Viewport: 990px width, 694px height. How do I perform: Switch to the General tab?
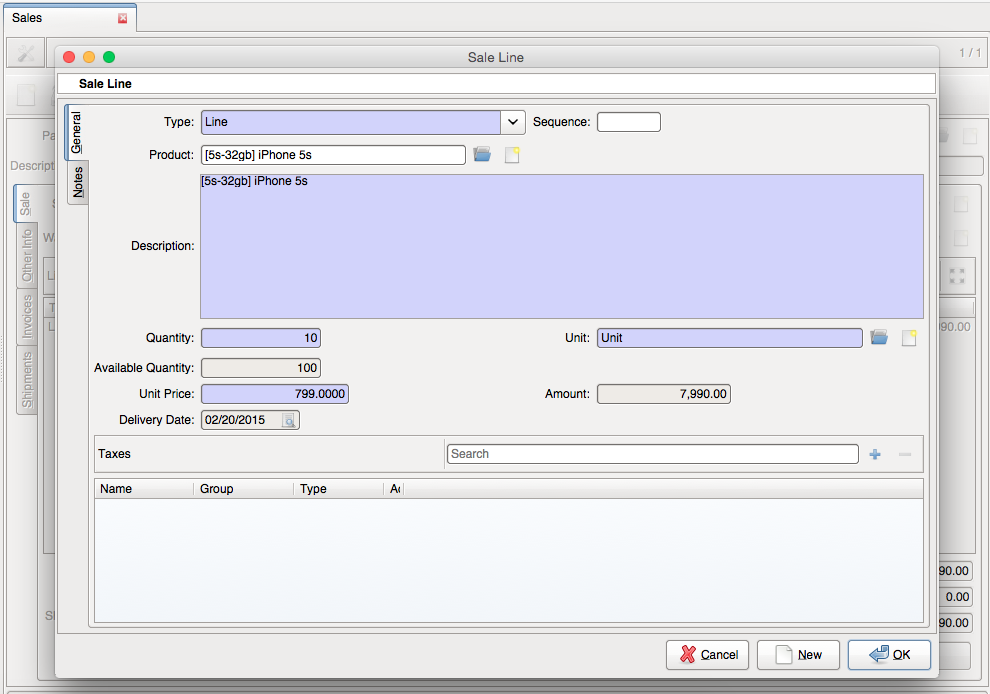[76, 133]
